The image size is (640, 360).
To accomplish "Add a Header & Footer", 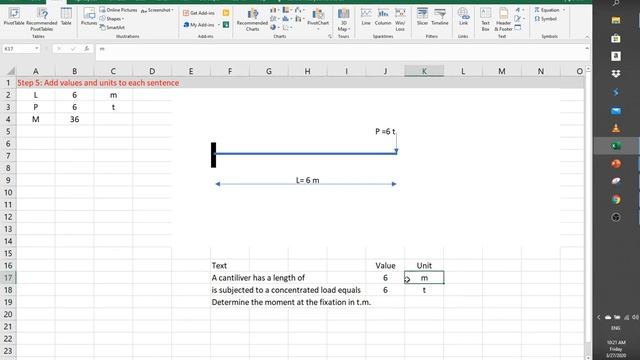I will [x=503, y=19].
